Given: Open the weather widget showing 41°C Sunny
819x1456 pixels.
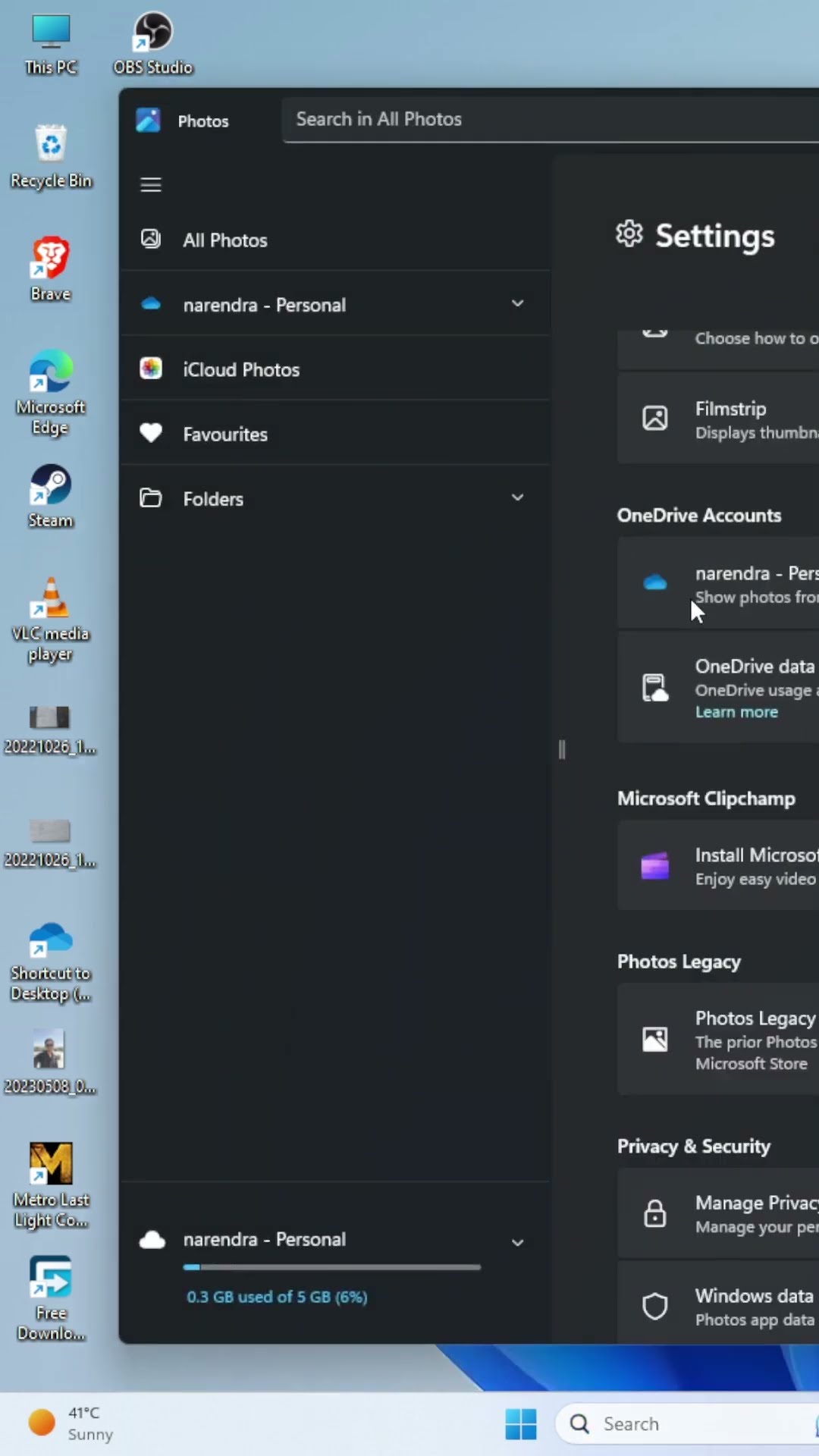Looking at the screenshot, I should 71,1423.
